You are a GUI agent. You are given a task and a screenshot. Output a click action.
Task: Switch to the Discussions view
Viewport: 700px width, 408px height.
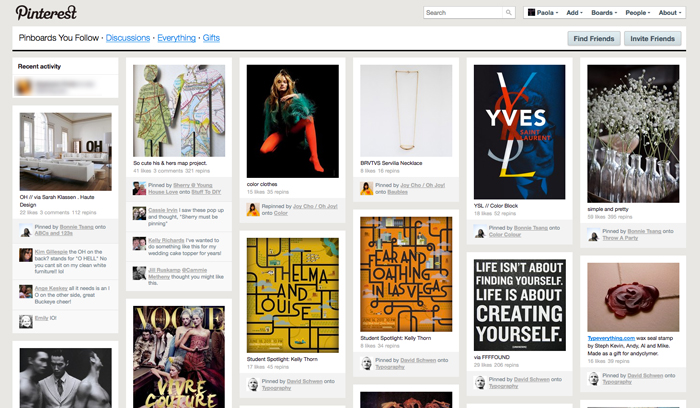128,38
